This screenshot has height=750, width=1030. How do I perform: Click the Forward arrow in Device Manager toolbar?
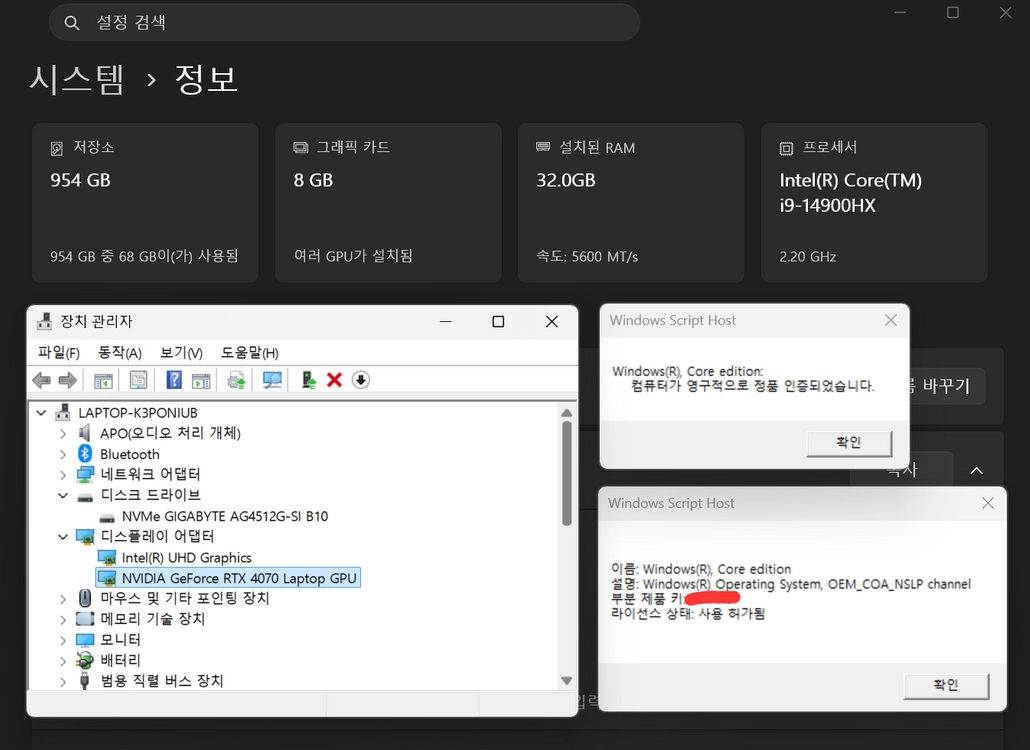pos(68,380)
